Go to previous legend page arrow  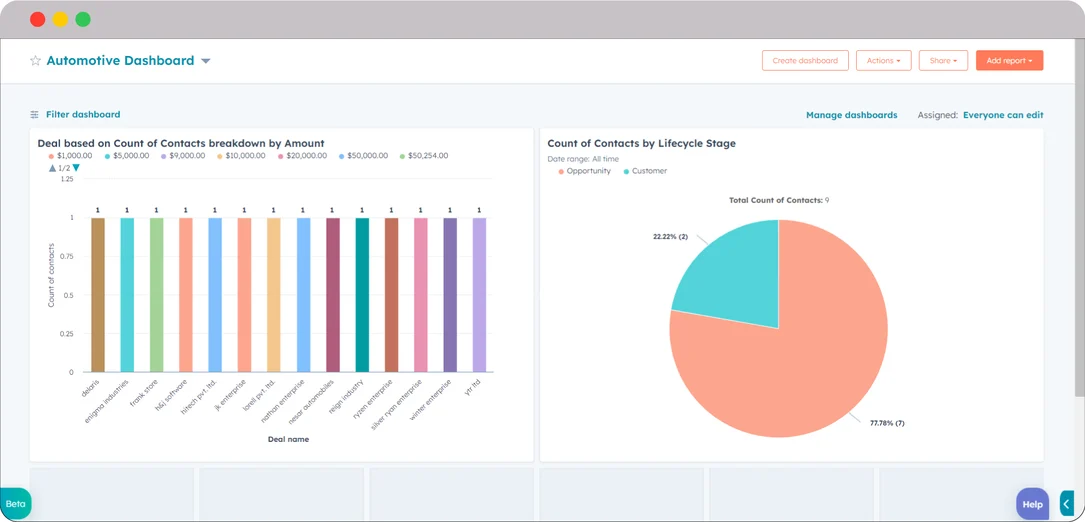[x=52, y=168]
